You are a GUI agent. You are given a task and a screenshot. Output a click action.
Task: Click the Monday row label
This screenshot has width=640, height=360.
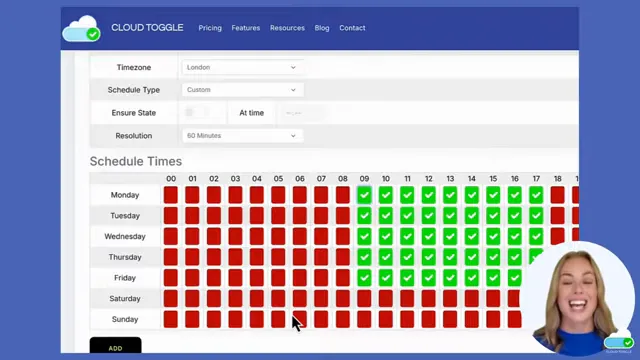125,195
